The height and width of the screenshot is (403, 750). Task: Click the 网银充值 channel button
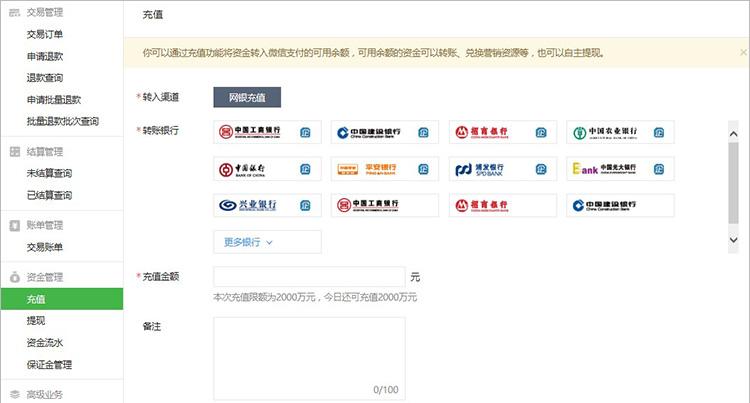(247, 97)
